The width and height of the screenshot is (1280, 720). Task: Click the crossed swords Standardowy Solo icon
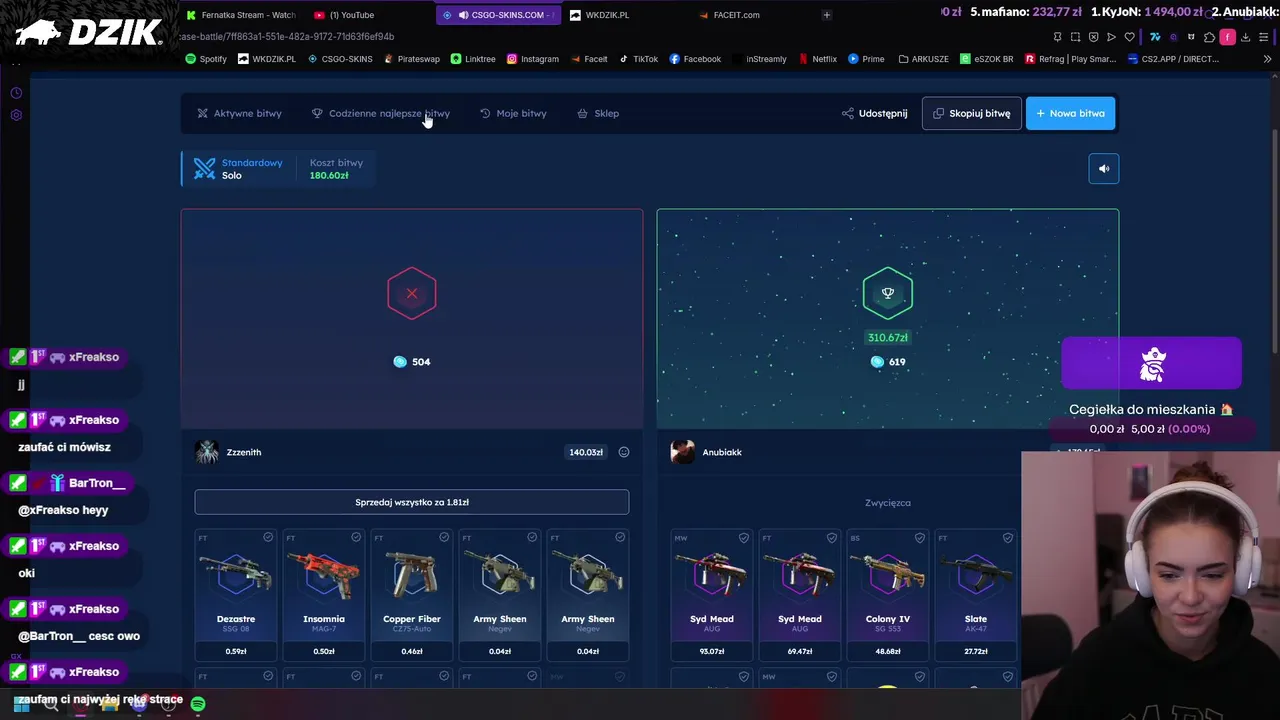pyautogui.click(x=204, y=169)
